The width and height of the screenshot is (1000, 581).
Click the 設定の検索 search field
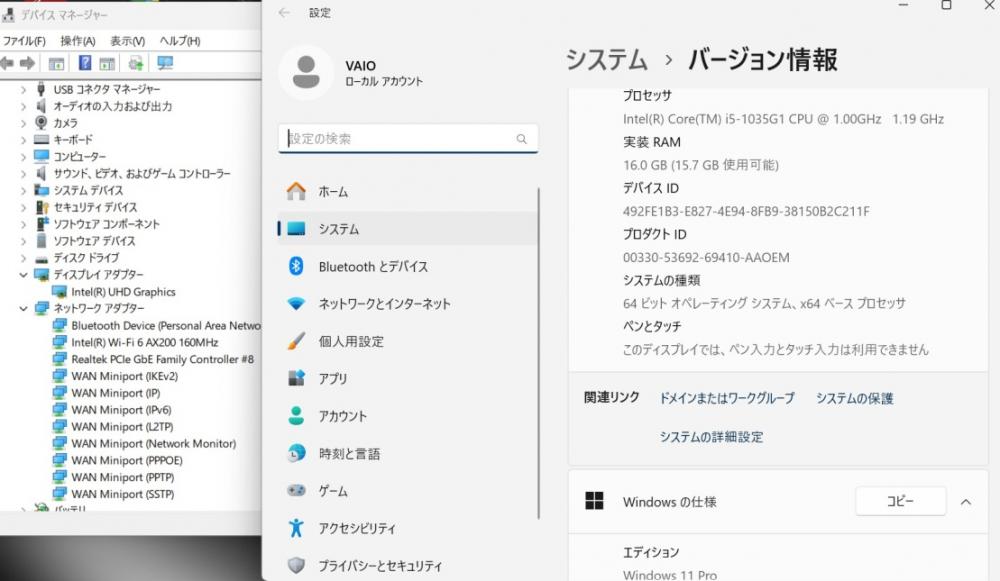pos(408,138)
